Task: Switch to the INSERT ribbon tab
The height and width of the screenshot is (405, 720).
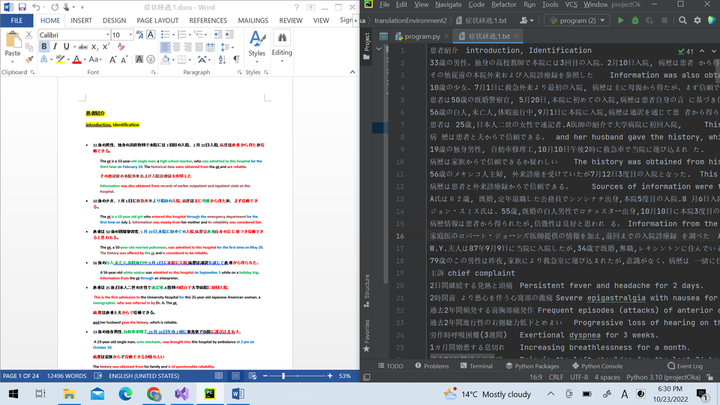Action: pyautogui.click(x=81, y=20)
